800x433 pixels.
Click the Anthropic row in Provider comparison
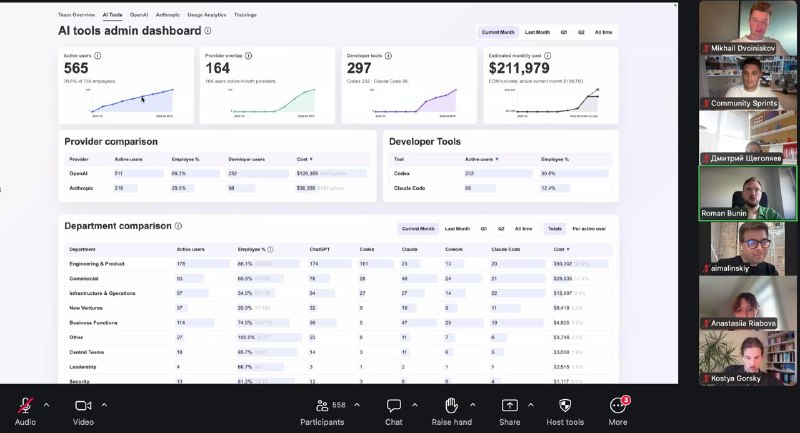tap(217, 188)
